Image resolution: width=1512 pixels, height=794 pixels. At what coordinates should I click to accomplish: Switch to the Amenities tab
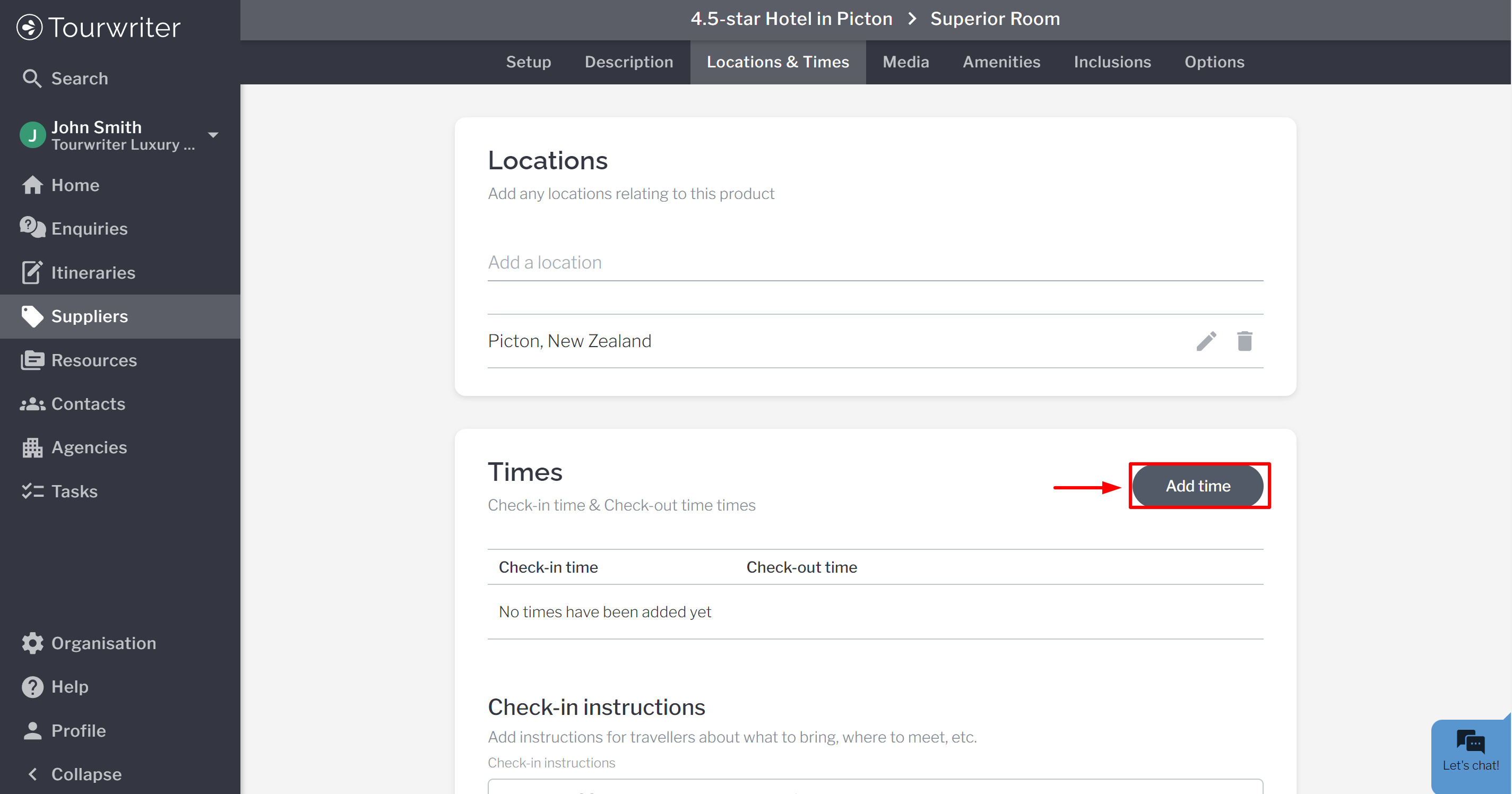(x=1001, y=62)
